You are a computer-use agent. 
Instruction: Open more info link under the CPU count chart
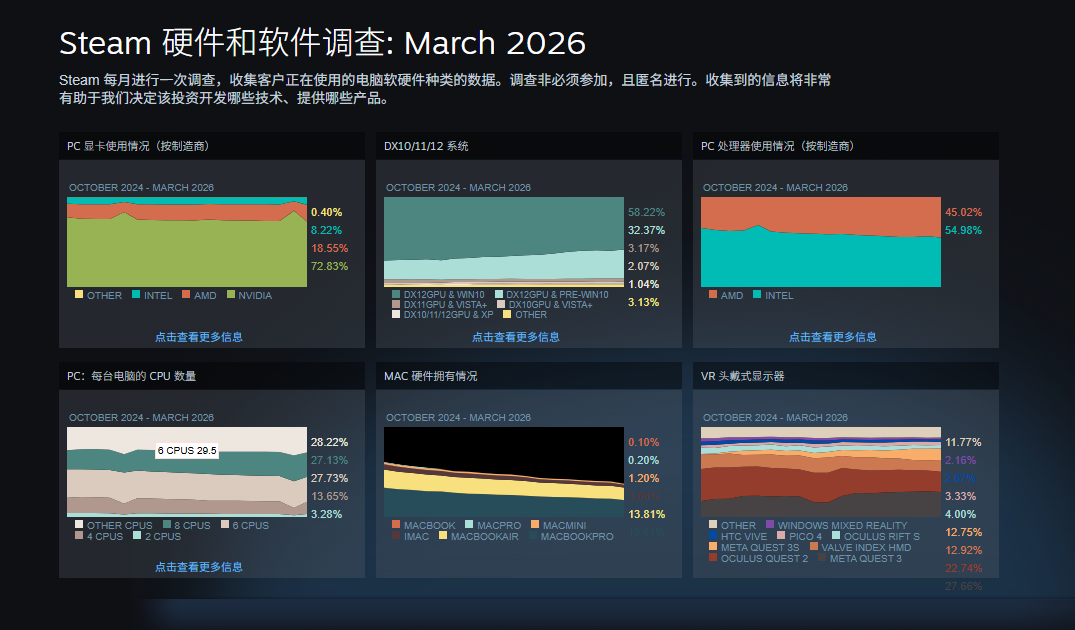point(198,565)
